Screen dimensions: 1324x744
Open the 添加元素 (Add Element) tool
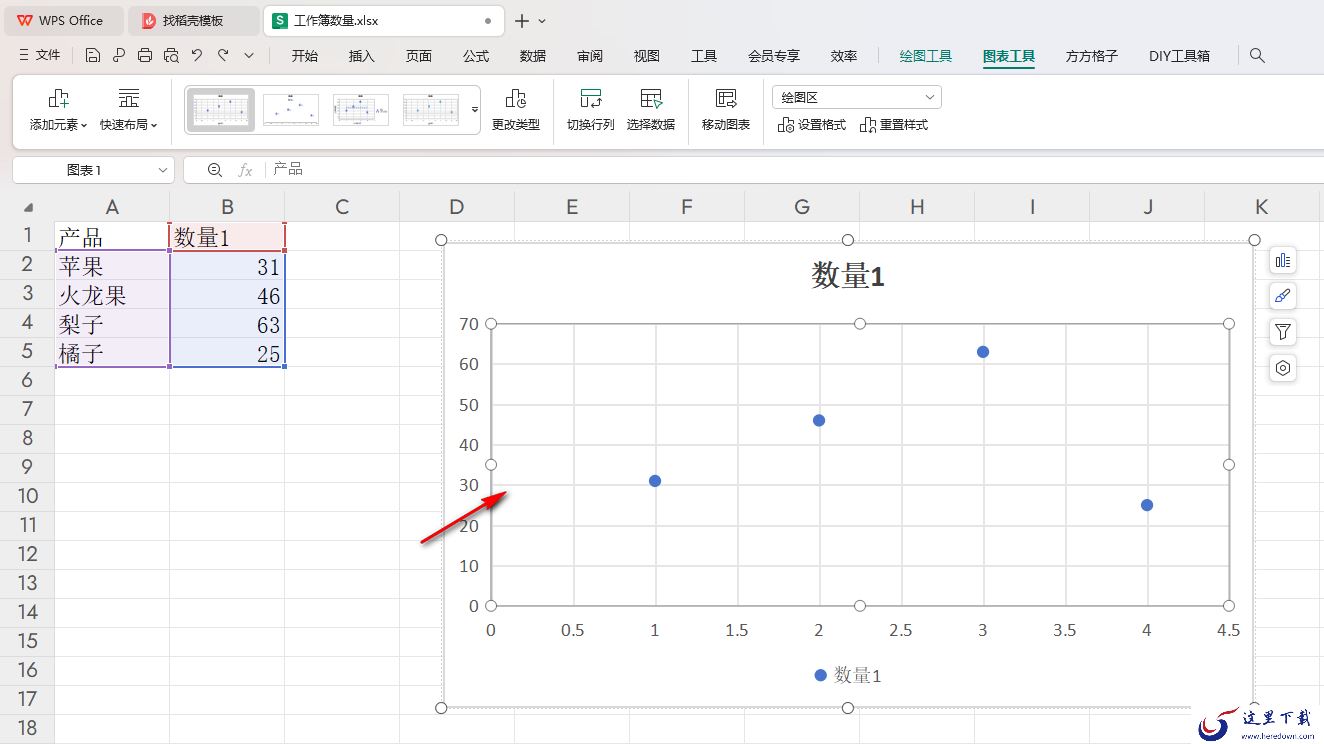click(59, 110)
